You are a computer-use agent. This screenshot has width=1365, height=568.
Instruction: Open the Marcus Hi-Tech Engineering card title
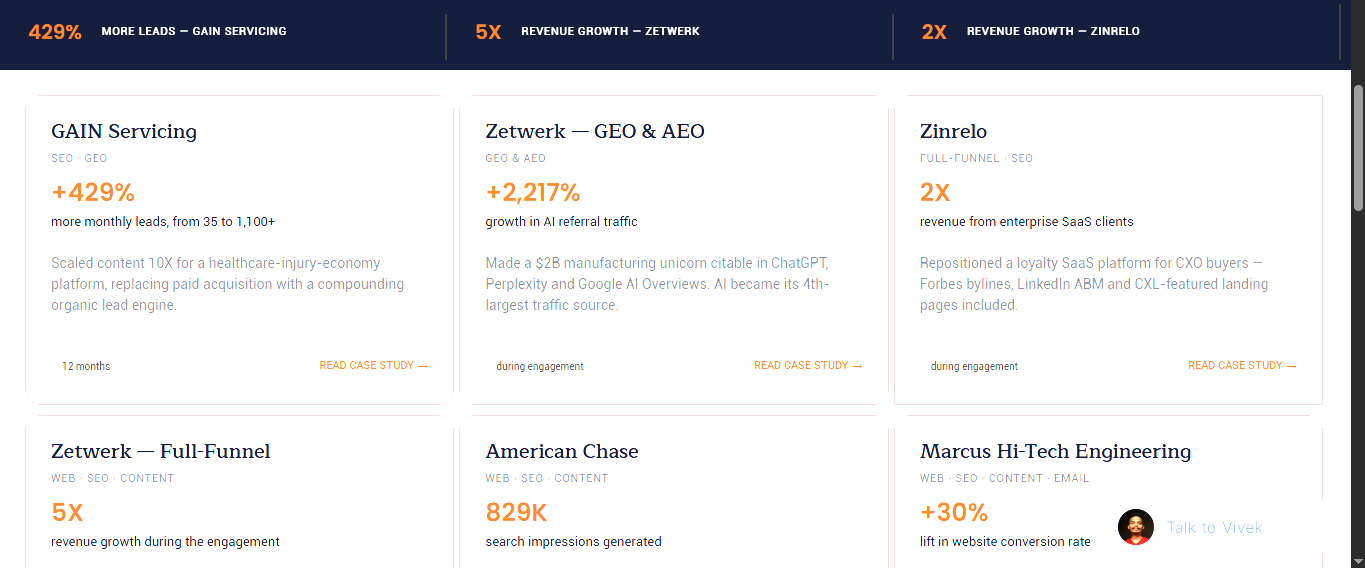(x=1055, y=451)
